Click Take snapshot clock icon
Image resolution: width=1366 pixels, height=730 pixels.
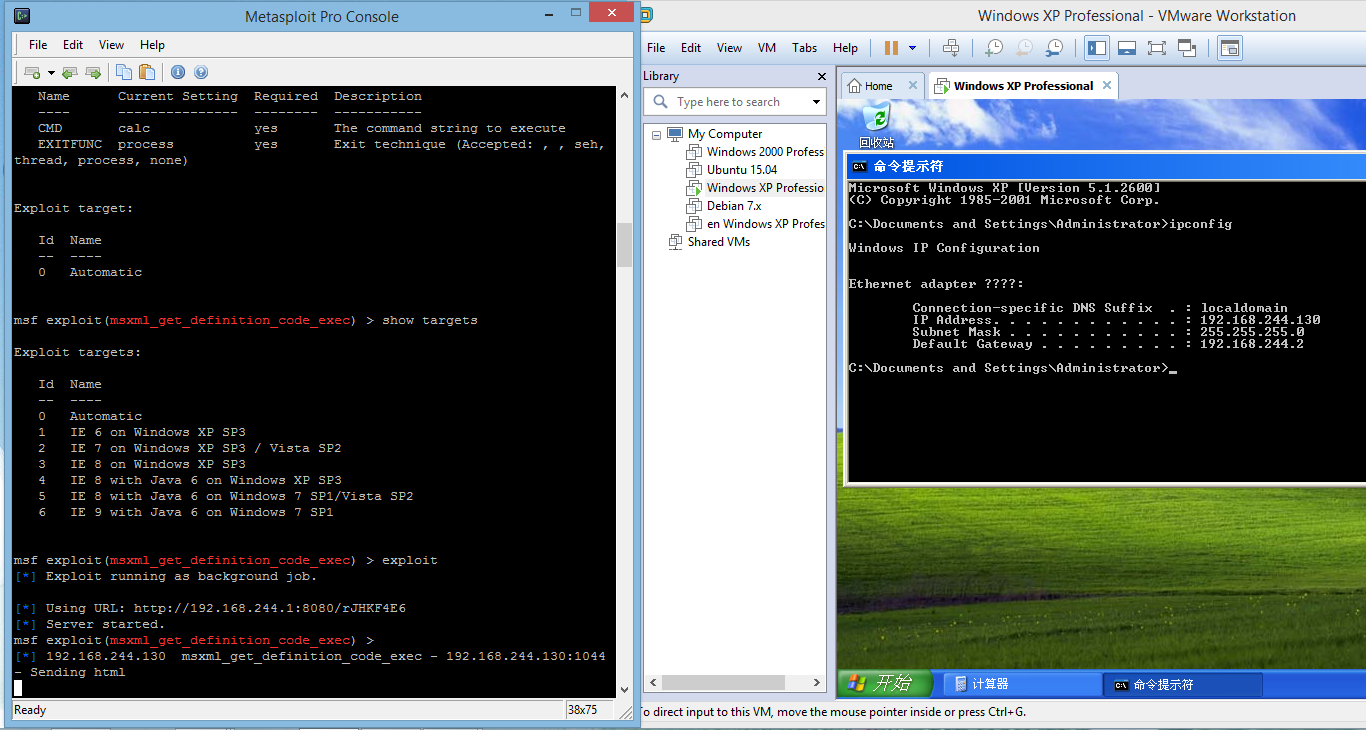994,48
